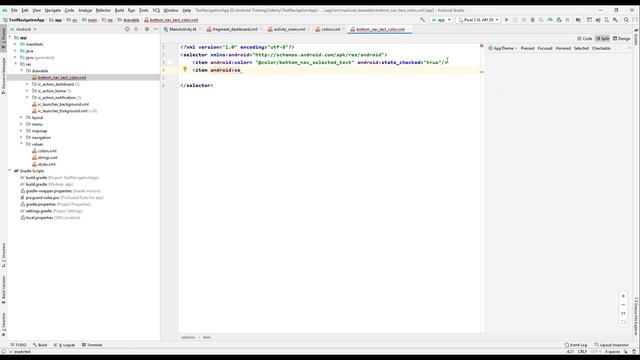Click the Search Everywhere magnifier icon
Screen dimensions: 640x360
tap(626, 20)
